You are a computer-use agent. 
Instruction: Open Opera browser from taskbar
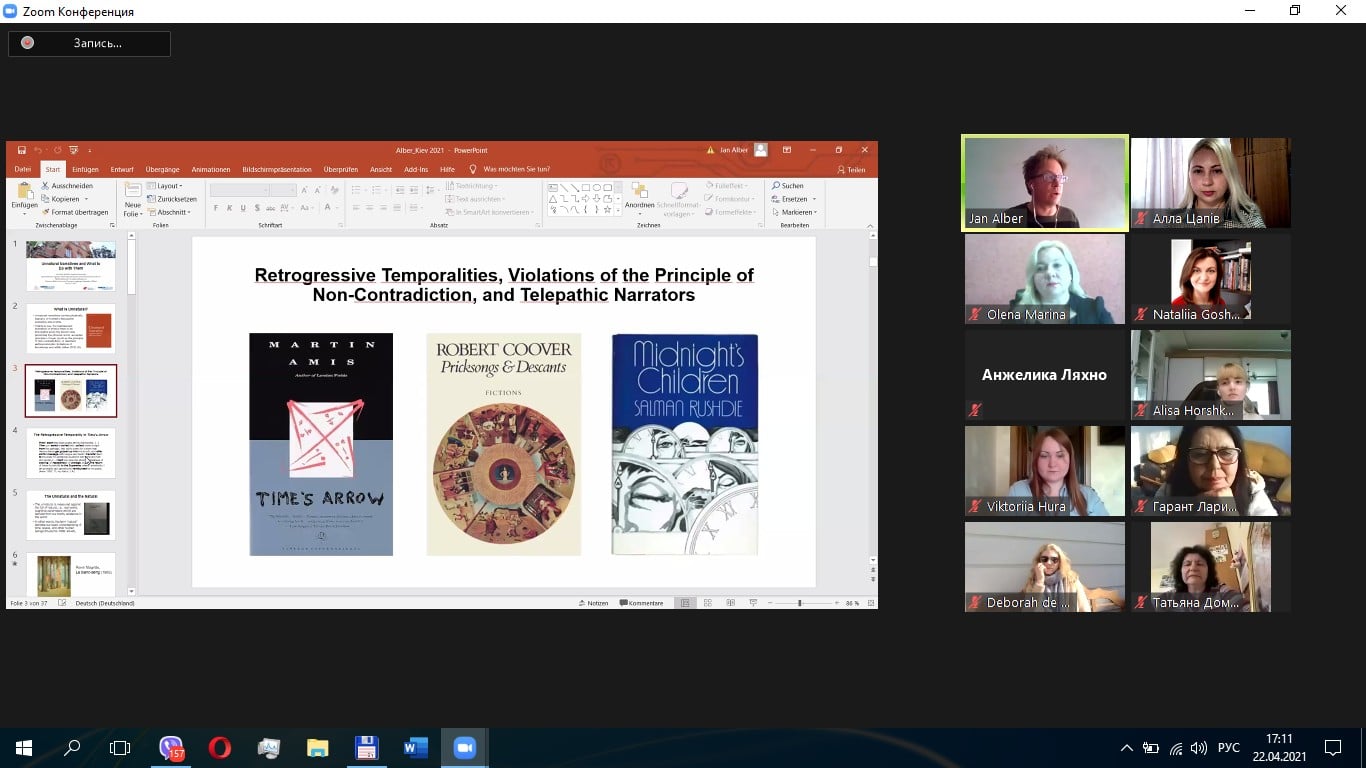[219, 747]
